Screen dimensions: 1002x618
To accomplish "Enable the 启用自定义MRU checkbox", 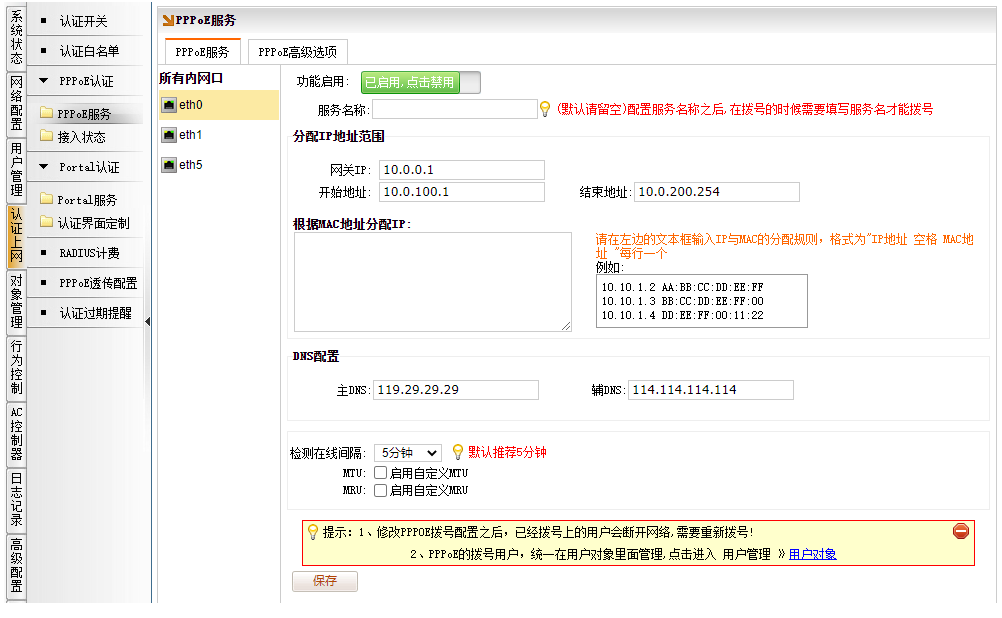I will [380, 491].
